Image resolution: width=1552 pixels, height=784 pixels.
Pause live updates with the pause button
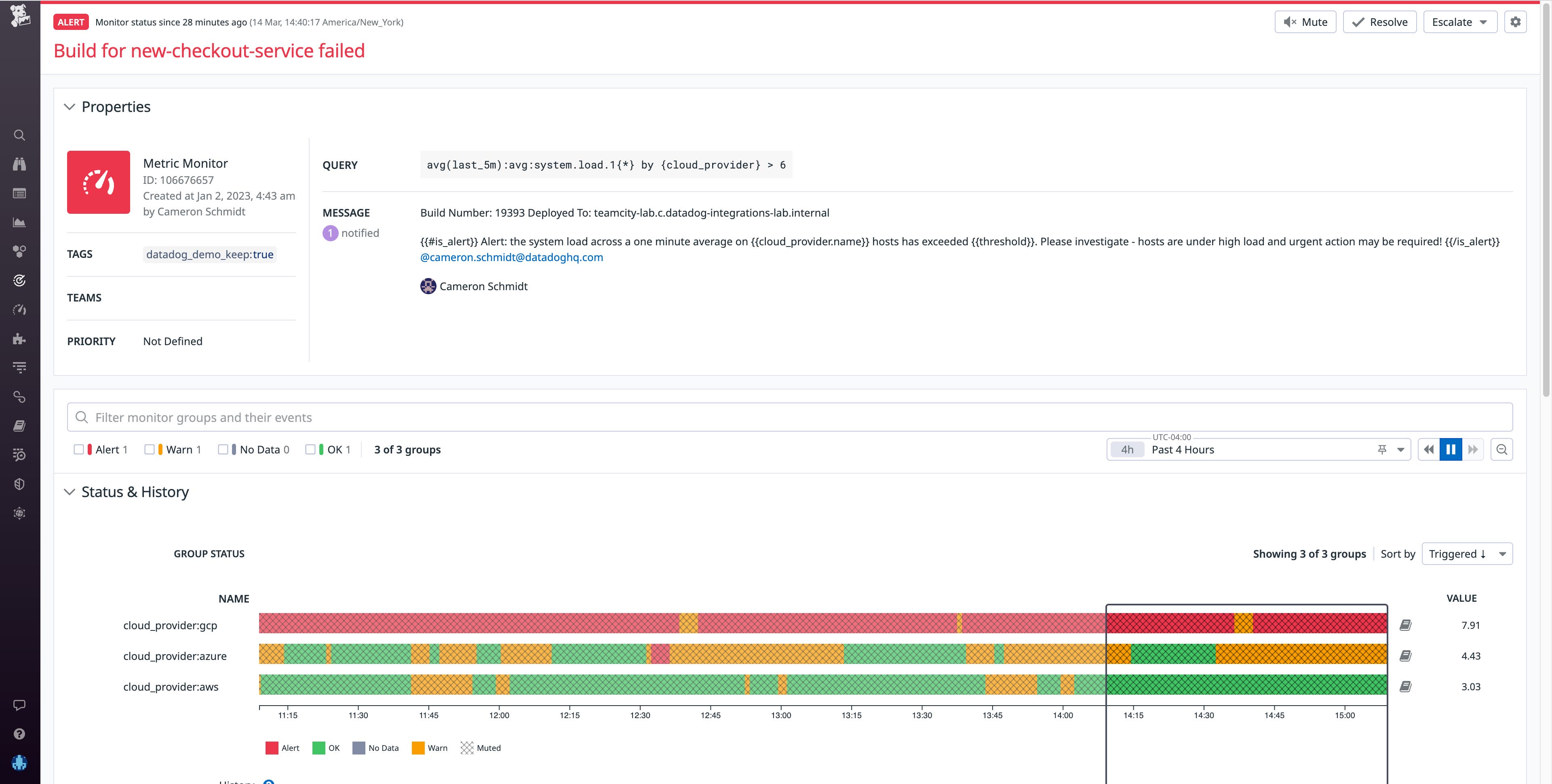1450,449
